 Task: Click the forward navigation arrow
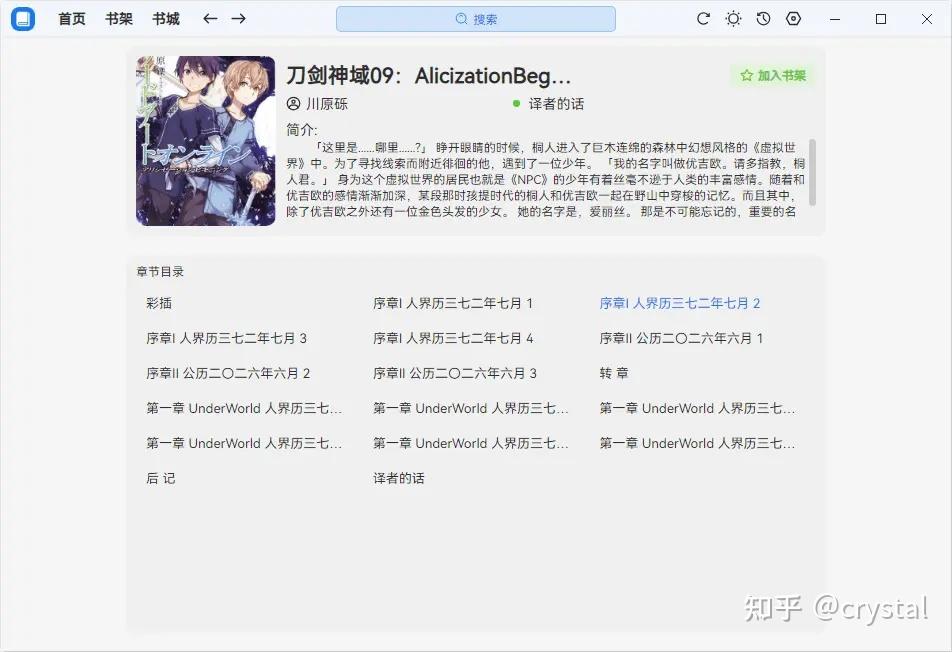tap(240, 18)
